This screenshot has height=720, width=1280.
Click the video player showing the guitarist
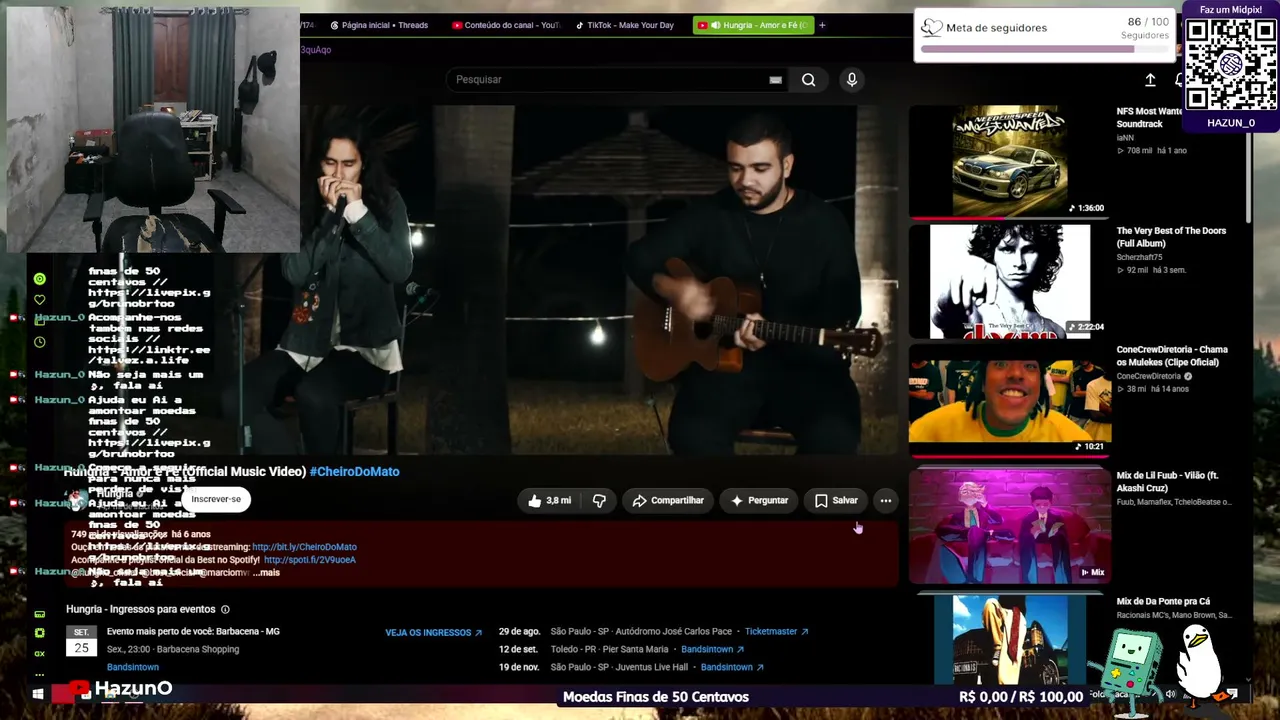click(x=600, y=280)
